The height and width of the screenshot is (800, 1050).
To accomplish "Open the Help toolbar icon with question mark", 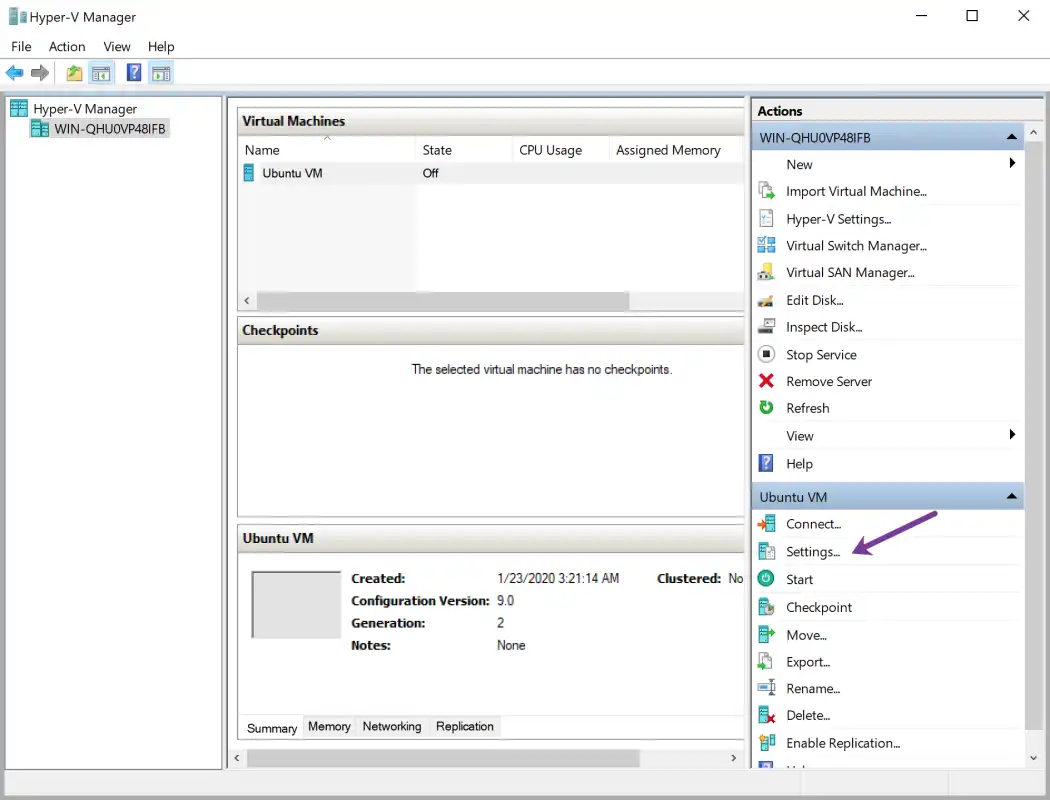I will click(134, 72).
